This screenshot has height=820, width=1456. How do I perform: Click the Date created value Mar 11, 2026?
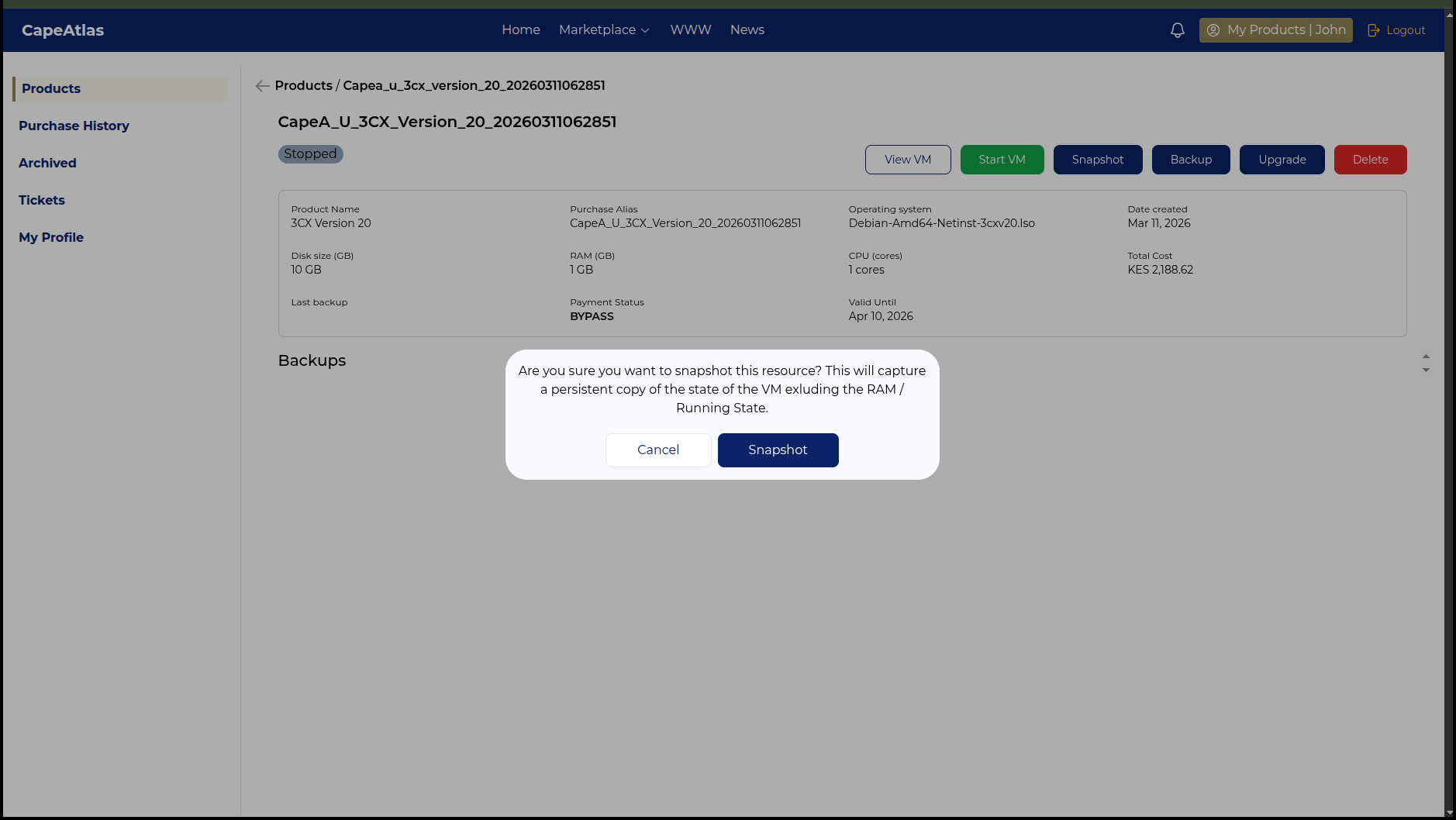(1159, 223)
